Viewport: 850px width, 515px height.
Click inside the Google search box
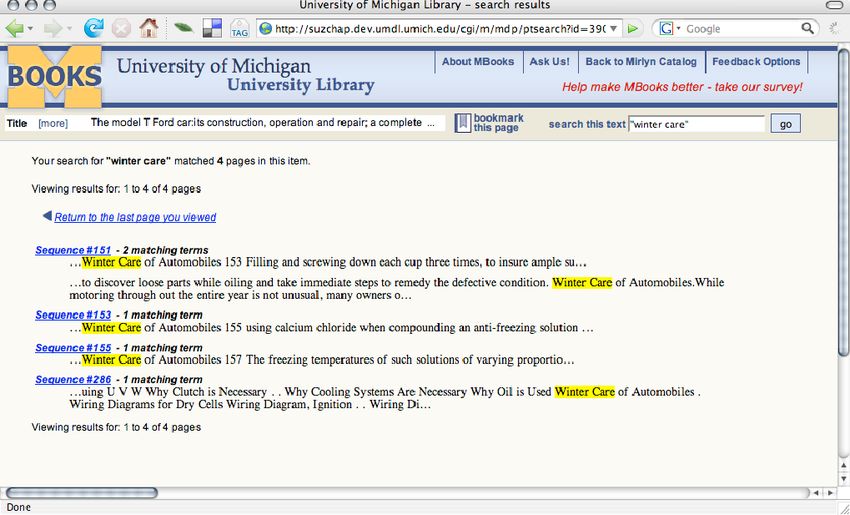742,29
